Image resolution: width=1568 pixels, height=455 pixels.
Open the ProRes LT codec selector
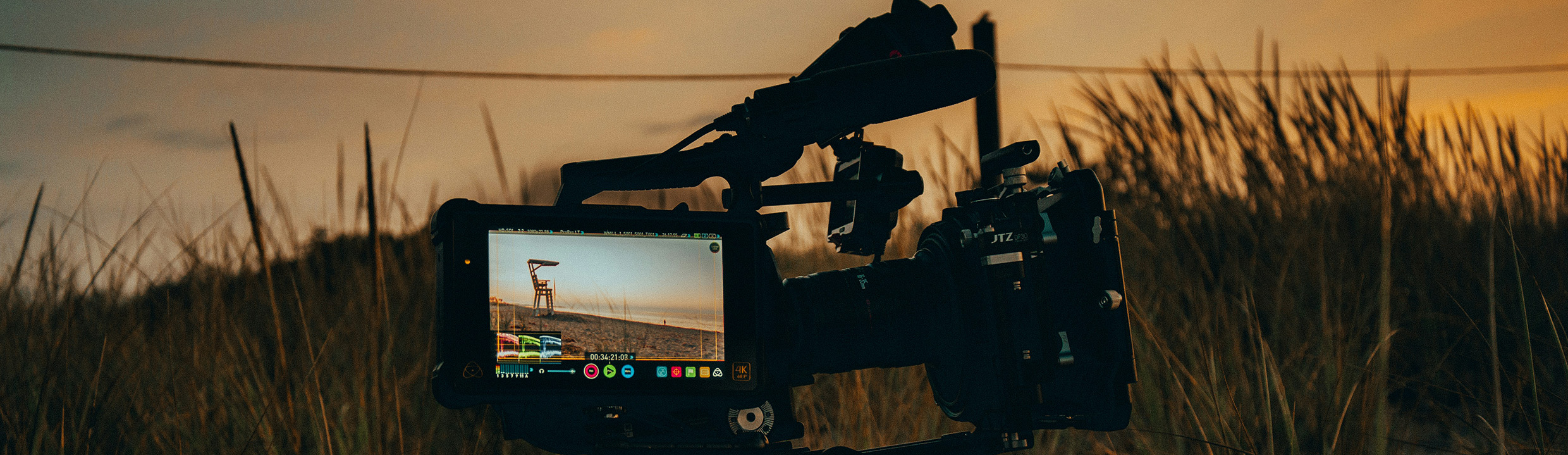[570, 232]
